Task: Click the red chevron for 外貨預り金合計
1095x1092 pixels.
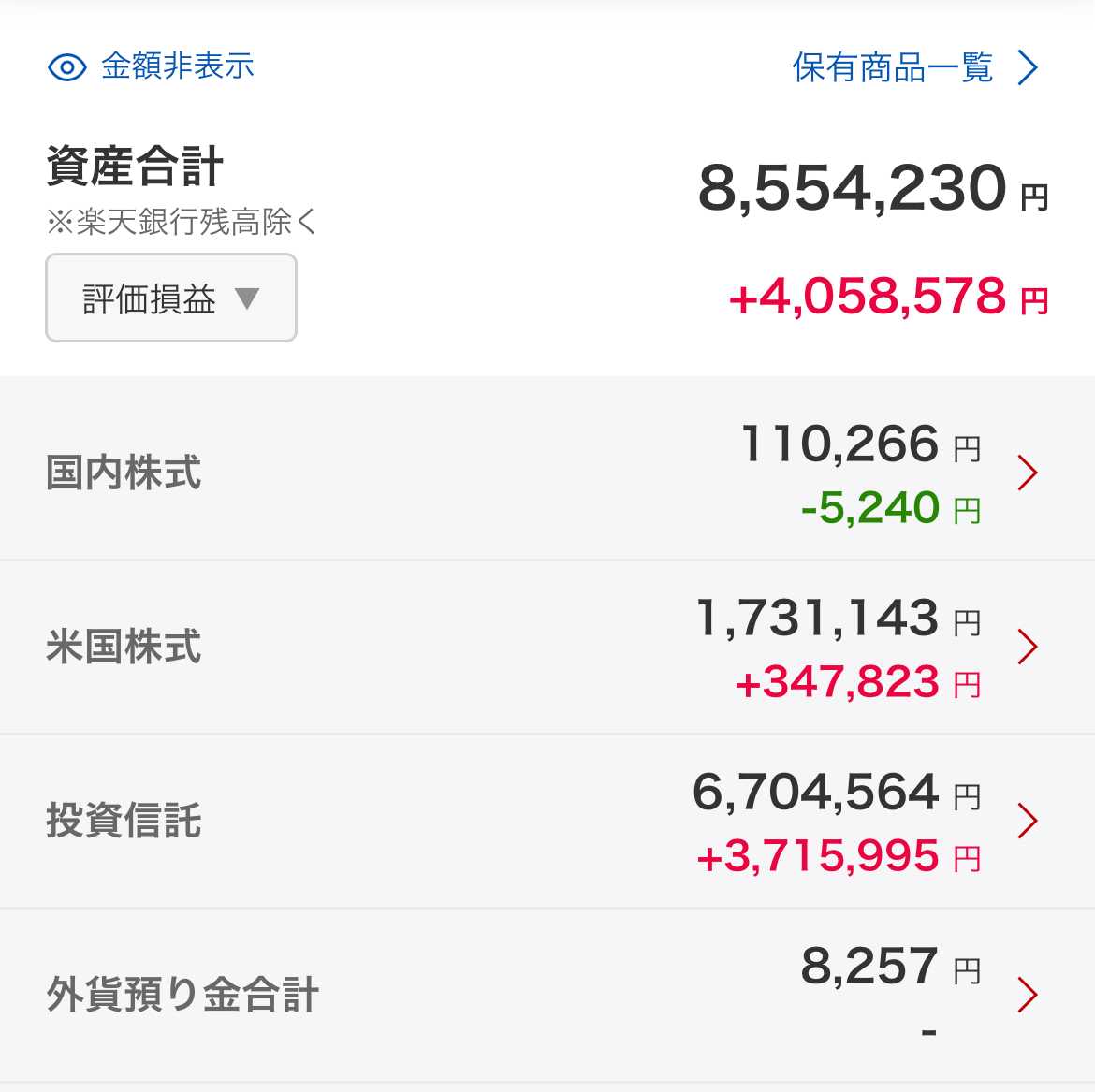Action: [x=1028, y=995]
